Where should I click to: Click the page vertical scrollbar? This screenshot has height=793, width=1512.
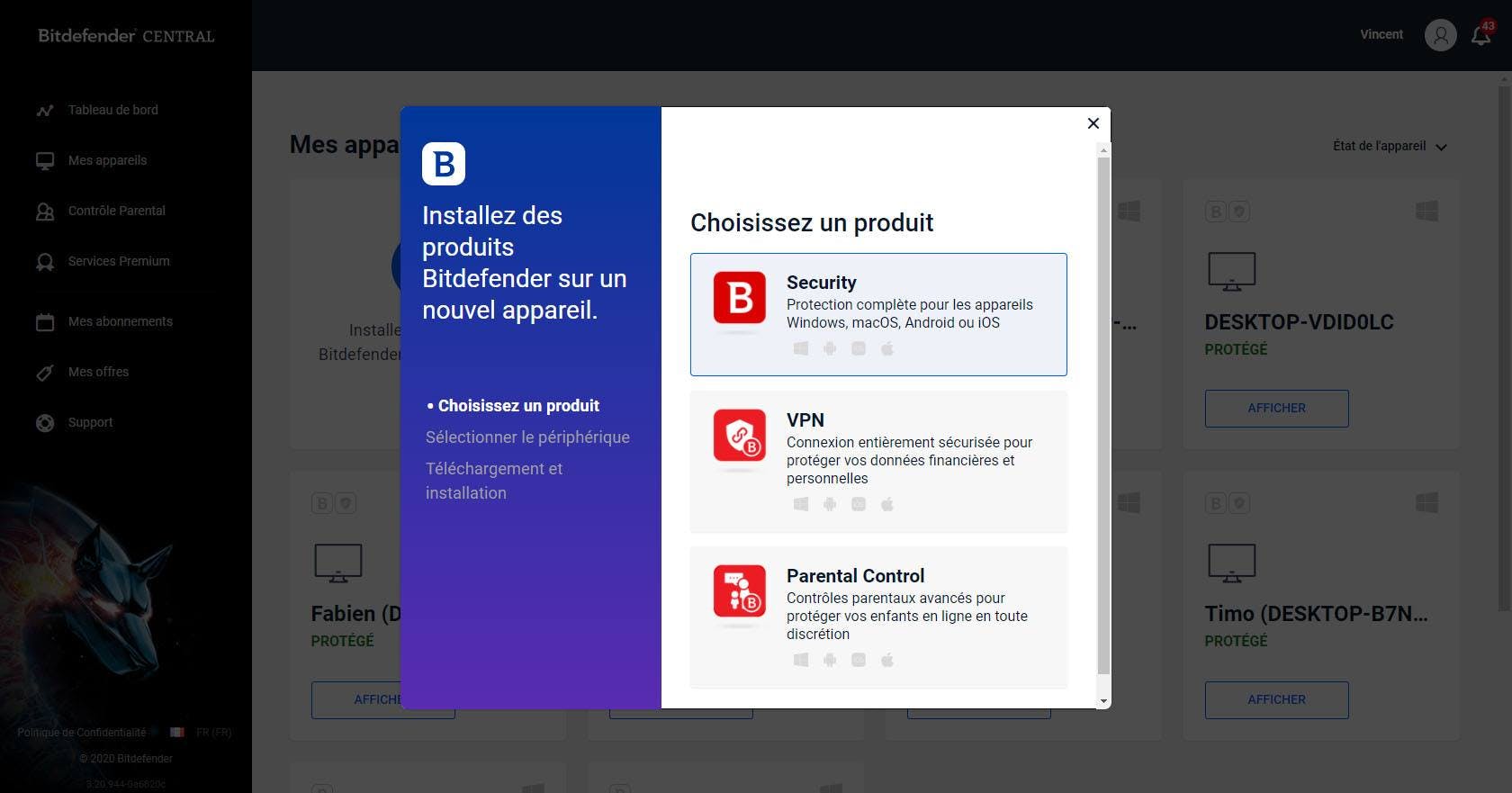1504,348
